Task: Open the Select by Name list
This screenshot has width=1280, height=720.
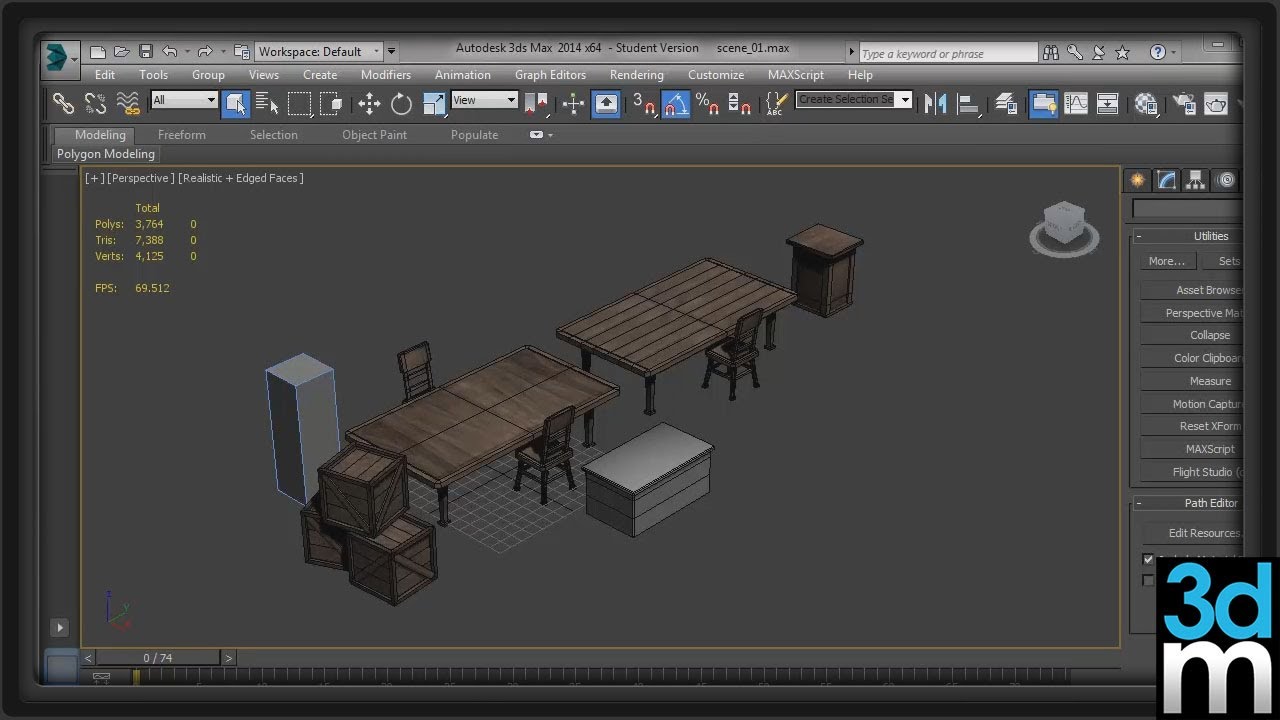Action: (267, 103)
